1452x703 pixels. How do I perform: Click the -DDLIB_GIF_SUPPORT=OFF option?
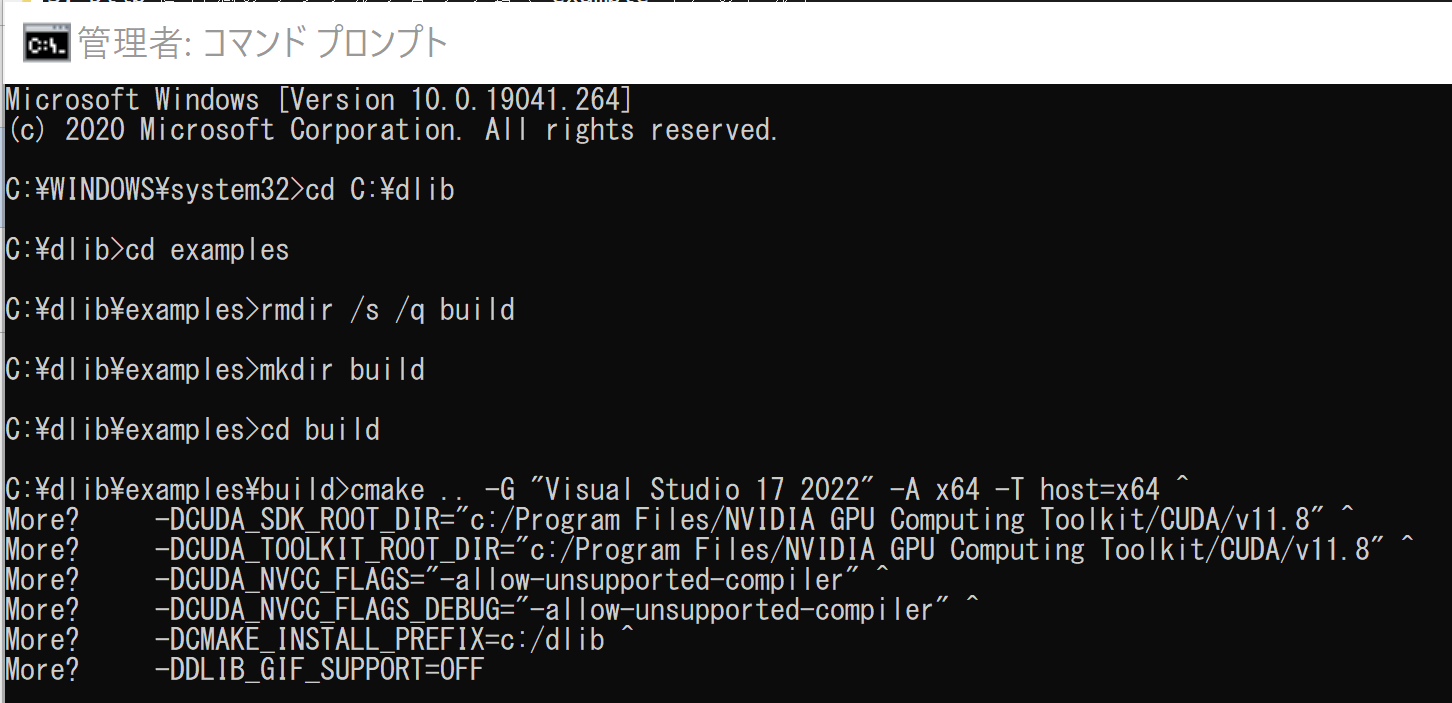click(x=319, y=670)
